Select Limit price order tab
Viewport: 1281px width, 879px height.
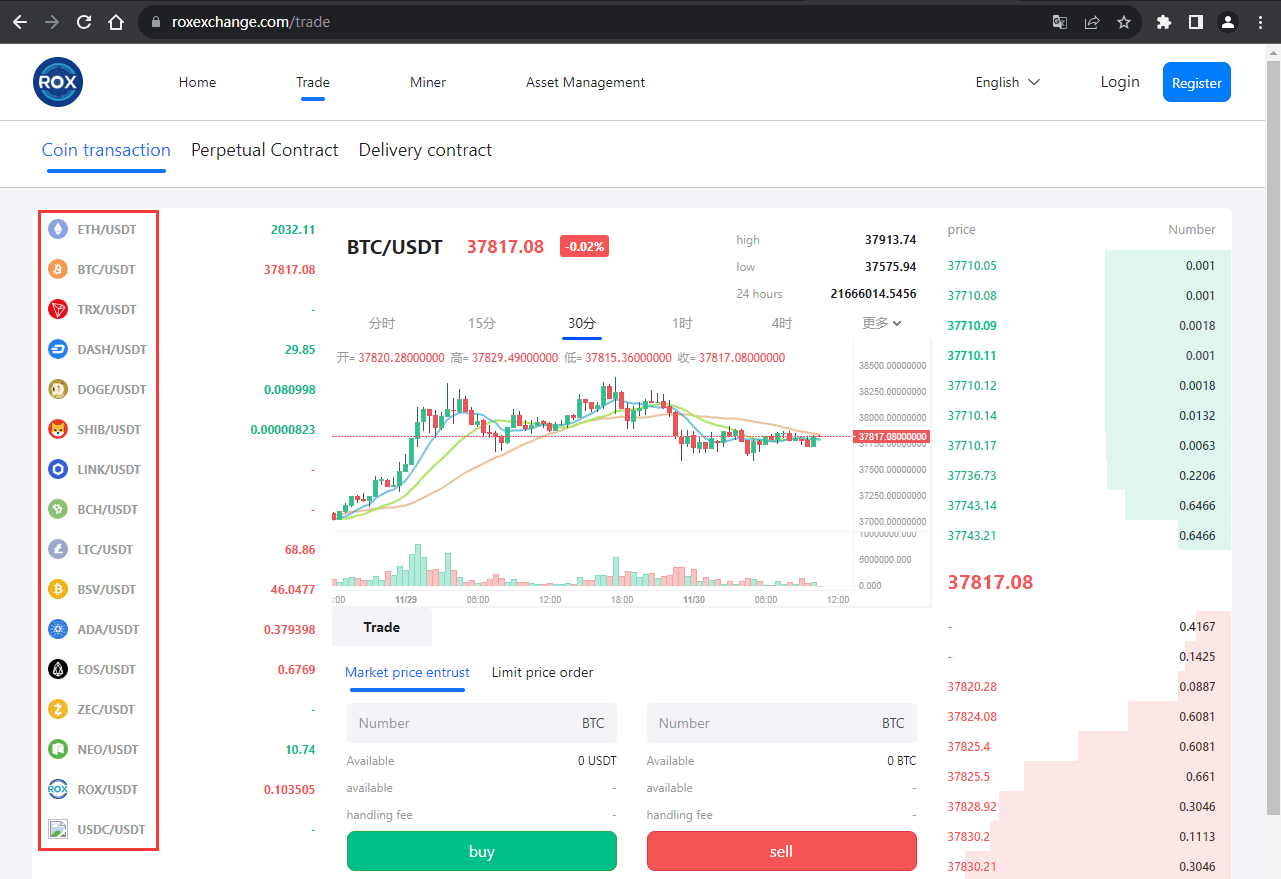pos(542,672)
